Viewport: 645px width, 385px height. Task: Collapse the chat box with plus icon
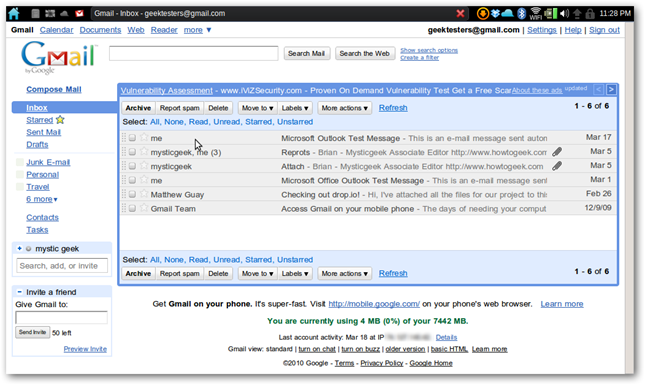19,248
